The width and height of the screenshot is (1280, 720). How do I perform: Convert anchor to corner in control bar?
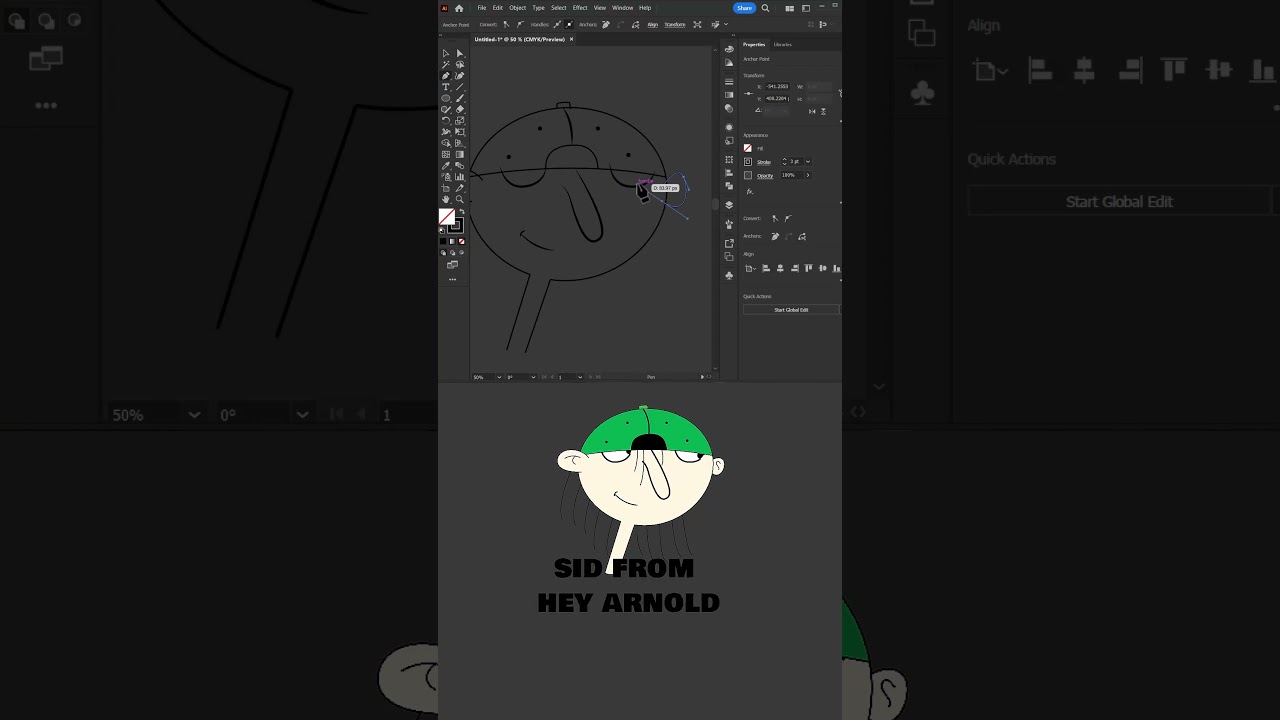(x=506, y=24)
